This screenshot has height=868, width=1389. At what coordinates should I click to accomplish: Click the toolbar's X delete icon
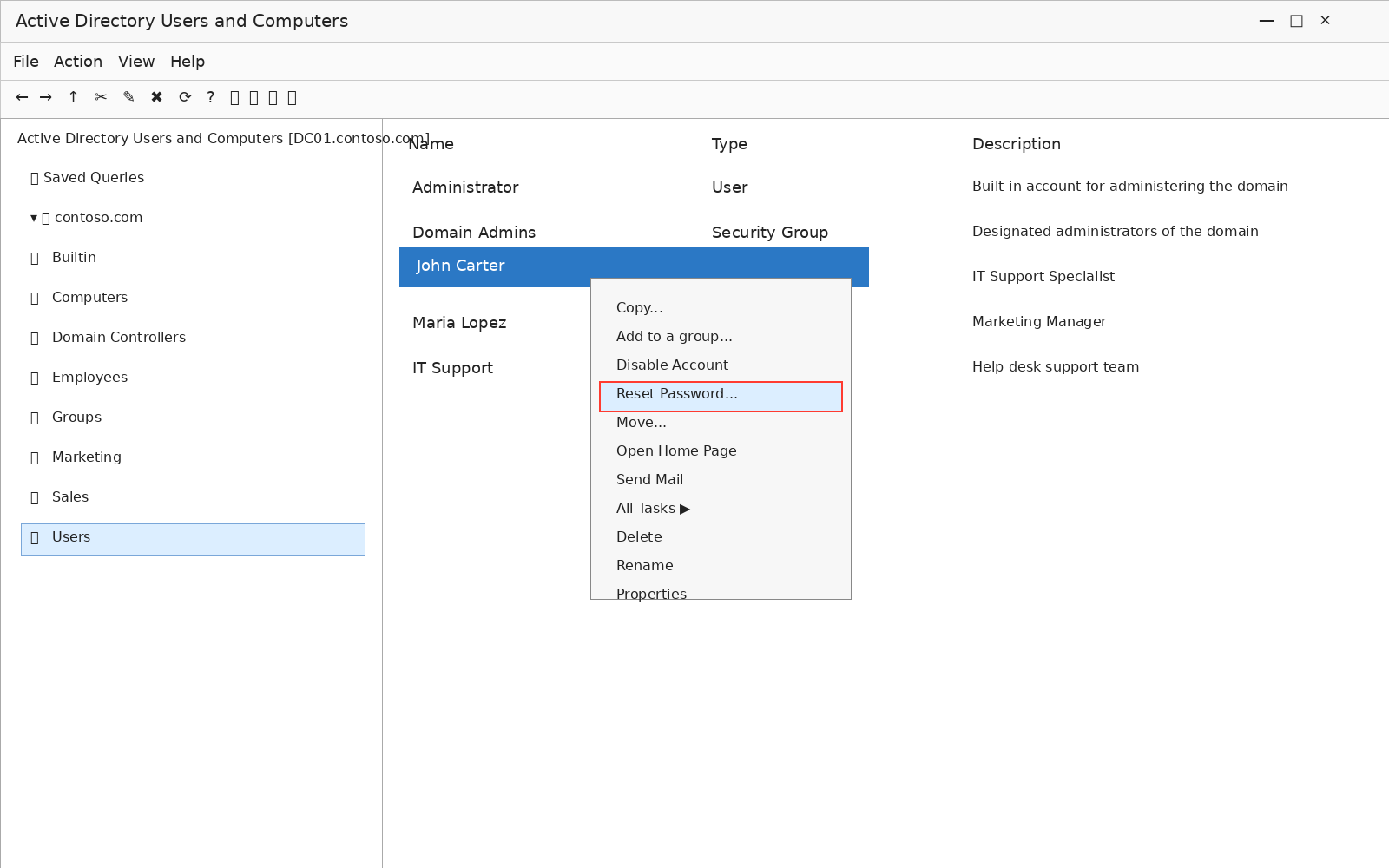[x=156, y=97]
